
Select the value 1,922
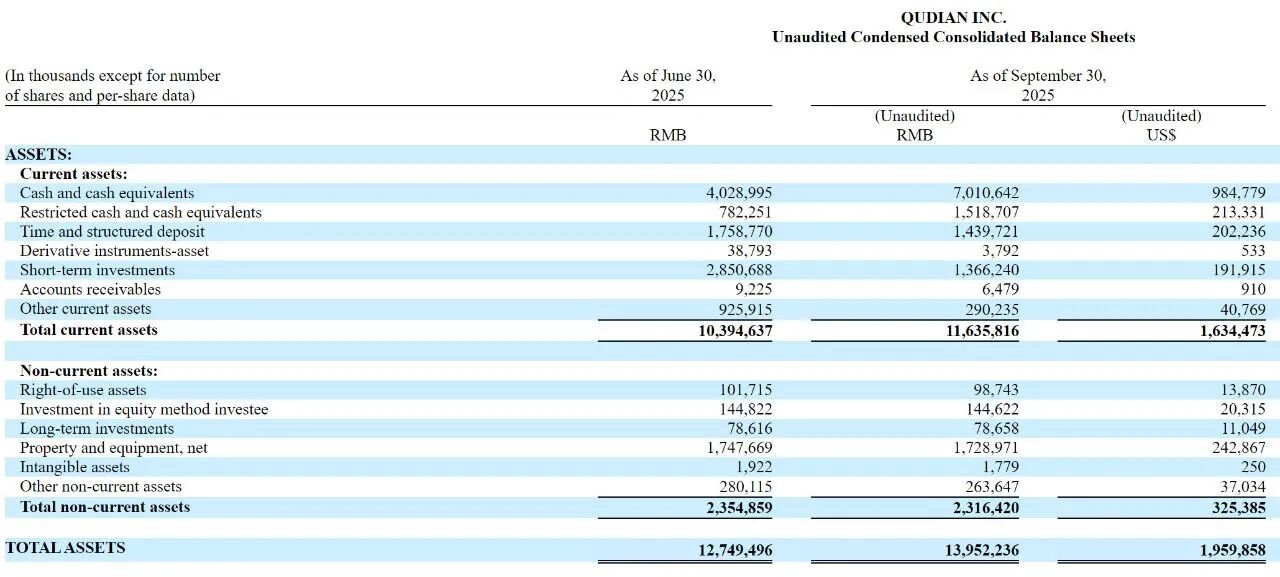[x=754, y=467]
